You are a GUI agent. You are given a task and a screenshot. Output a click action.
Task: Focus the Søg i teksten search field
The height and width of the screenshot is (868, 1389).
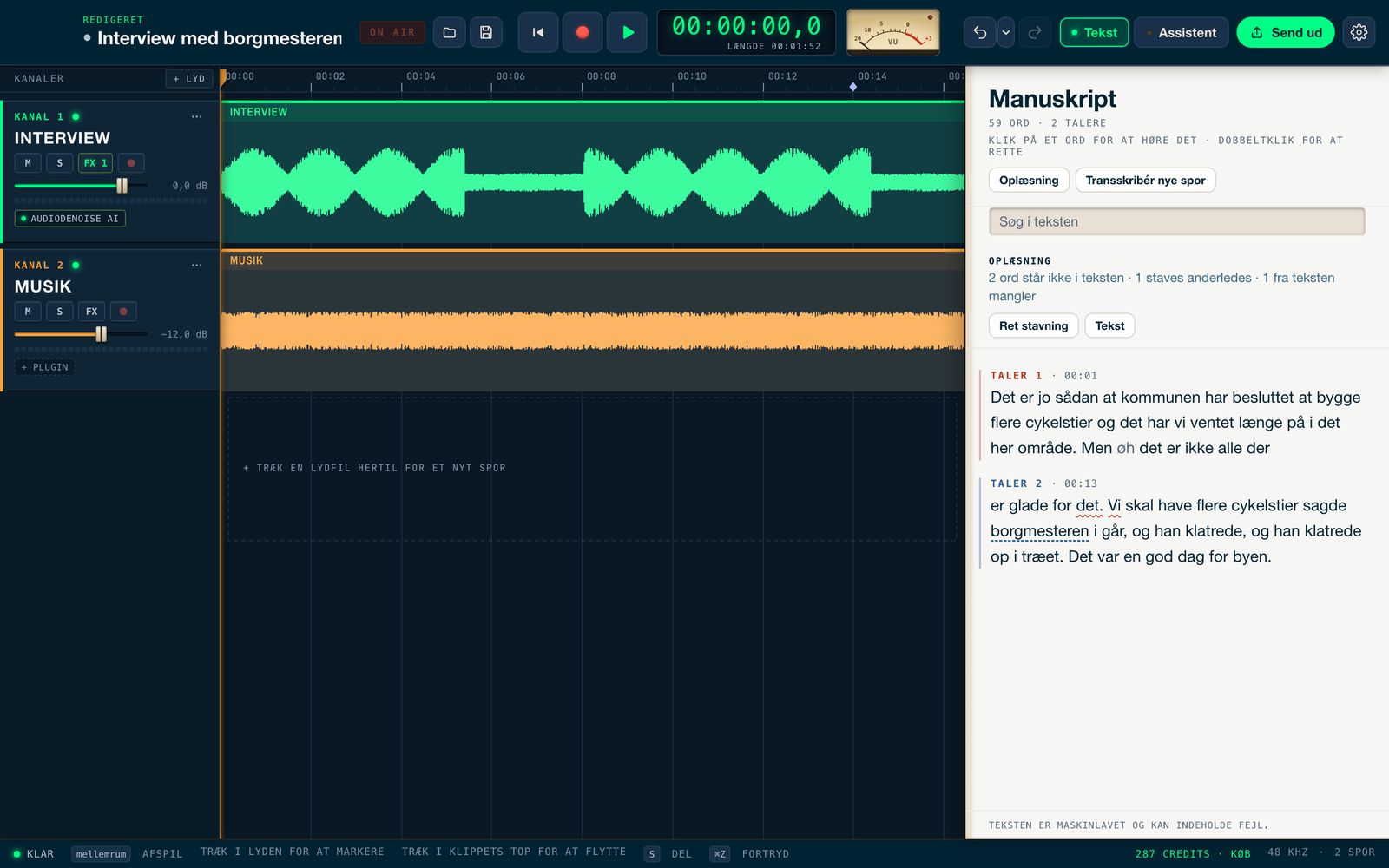1176,221
